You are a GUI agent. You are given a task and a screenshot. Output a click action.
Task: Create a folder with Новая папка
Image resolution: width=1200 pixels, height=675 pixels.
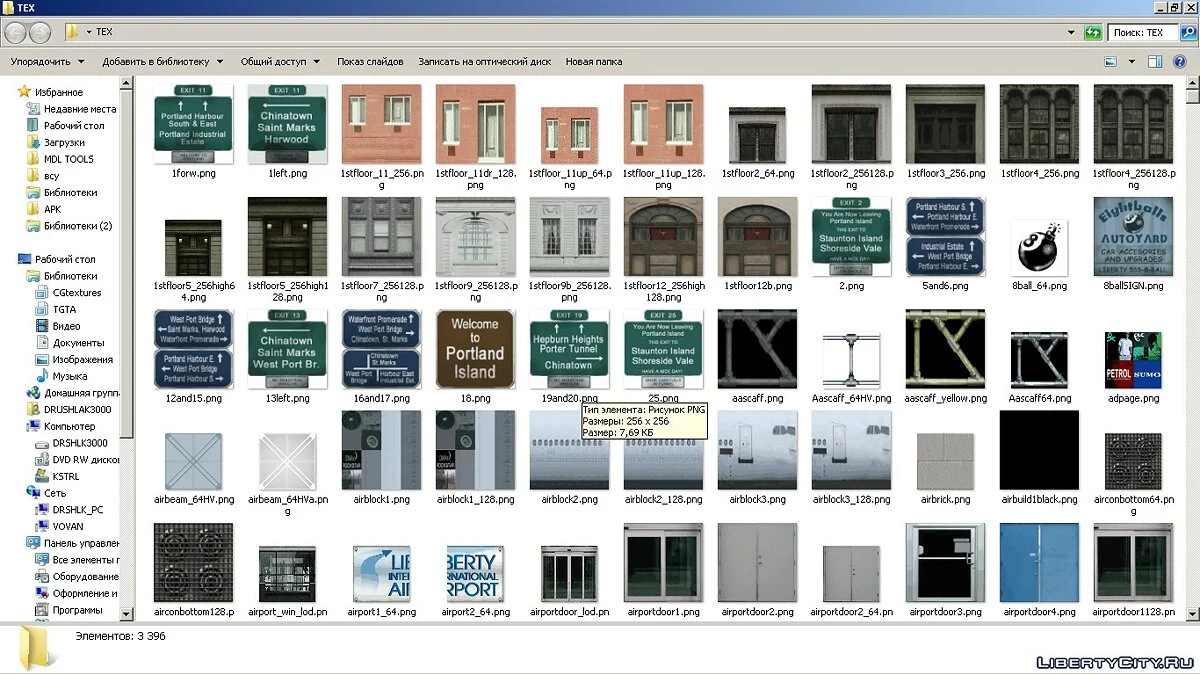(594, 62)
